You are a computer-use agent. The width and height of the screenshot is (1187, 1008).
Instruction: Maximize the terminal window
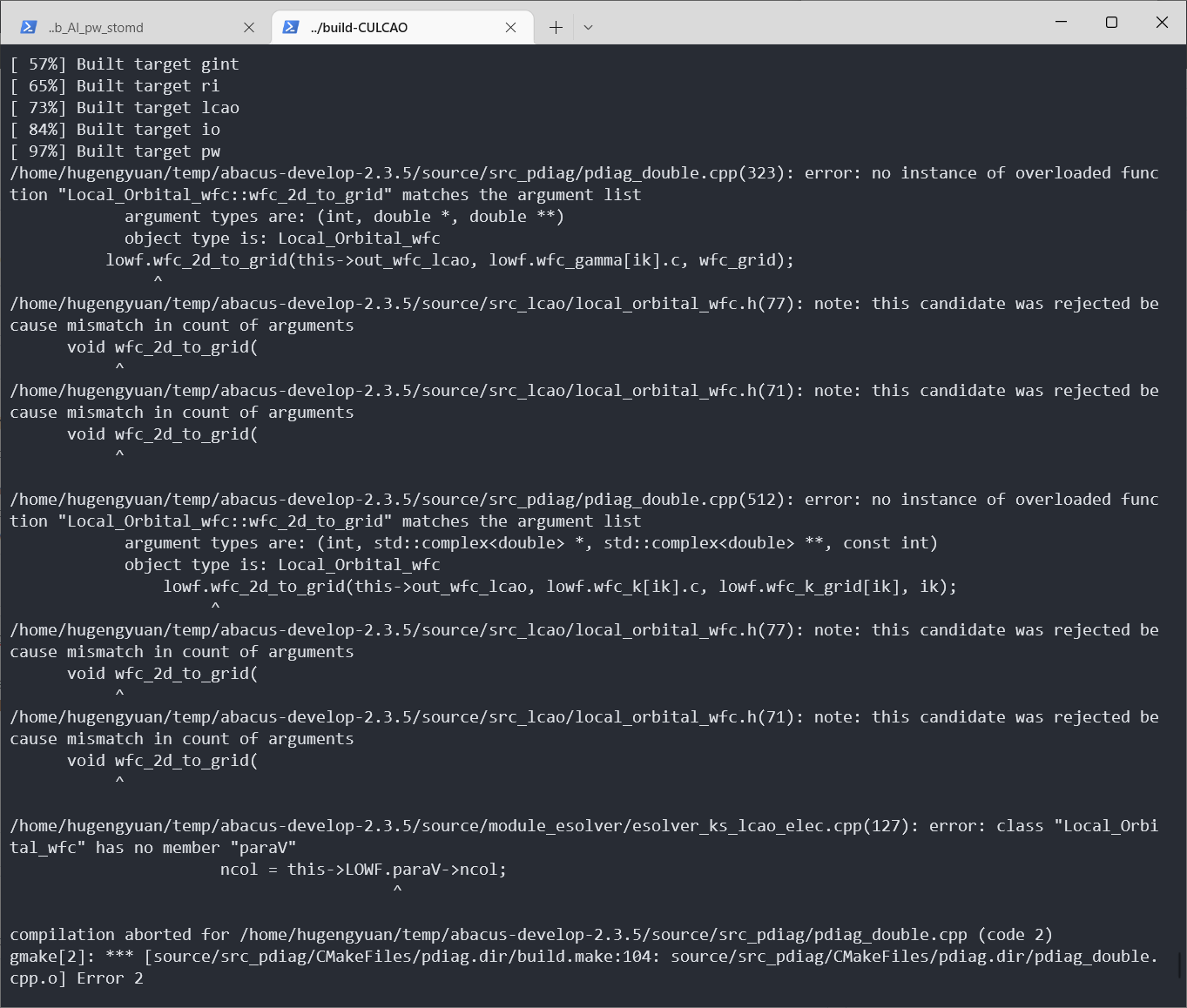1111,22
